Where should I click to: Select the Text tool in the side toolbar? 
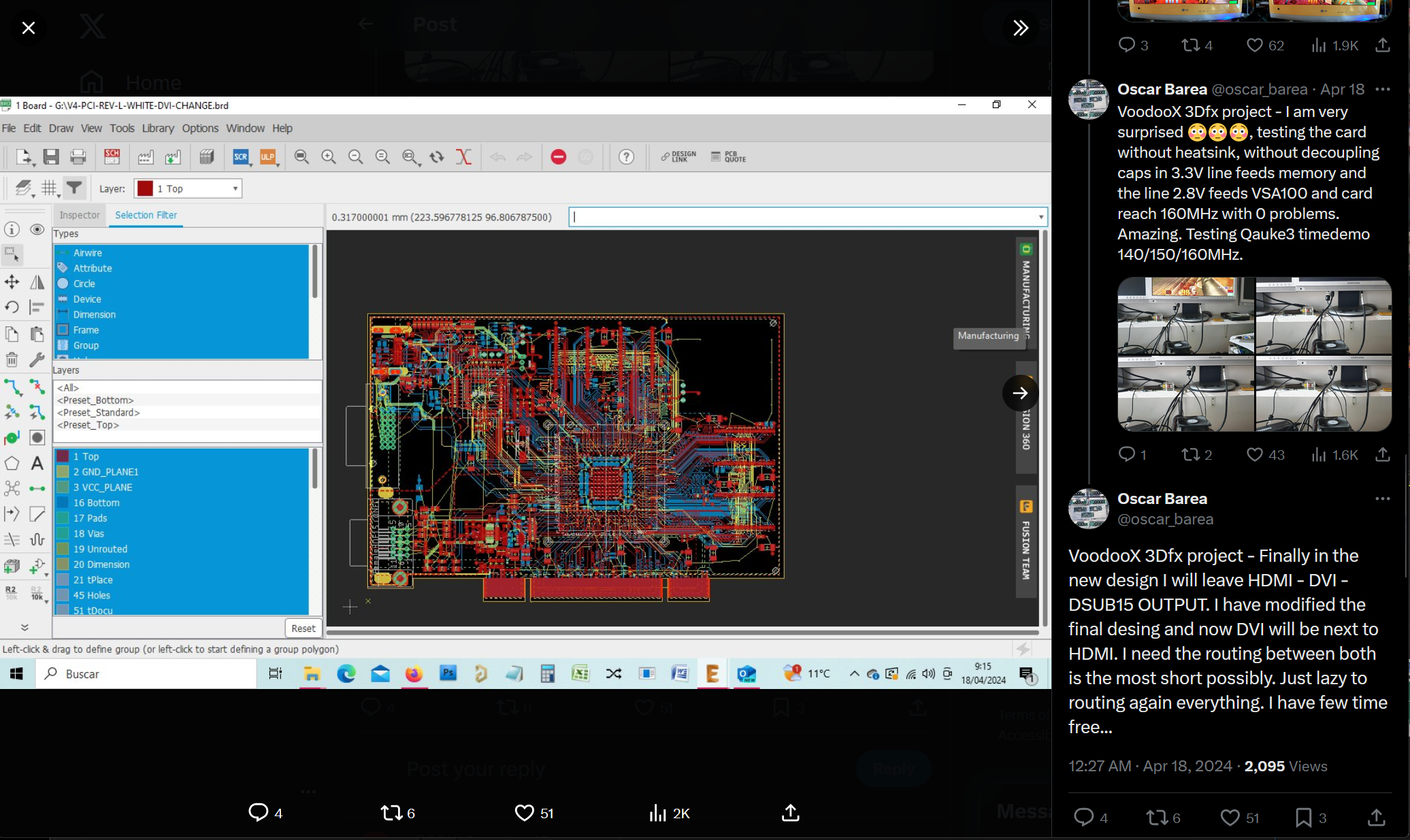[37, 464]
